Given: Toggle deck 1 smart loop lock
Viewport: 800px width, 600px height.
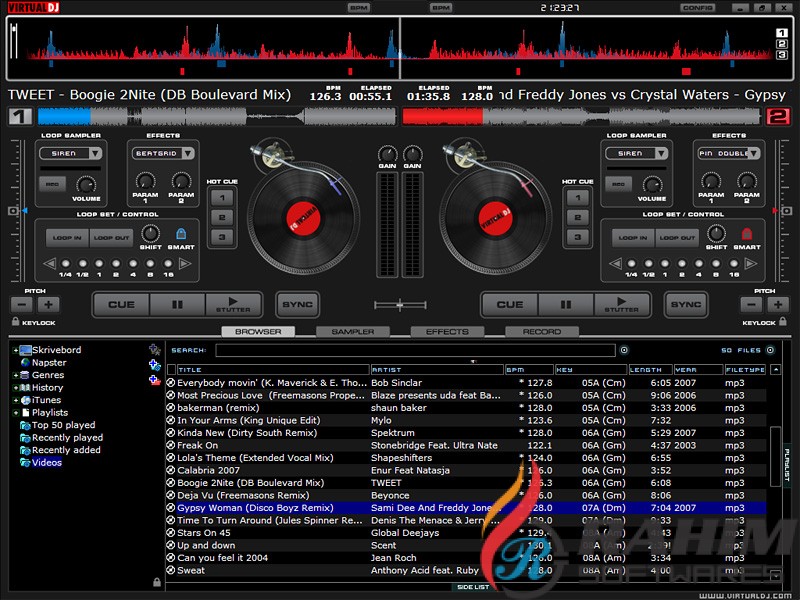Looking at the screenshot, I should click(x=181, y=234).
